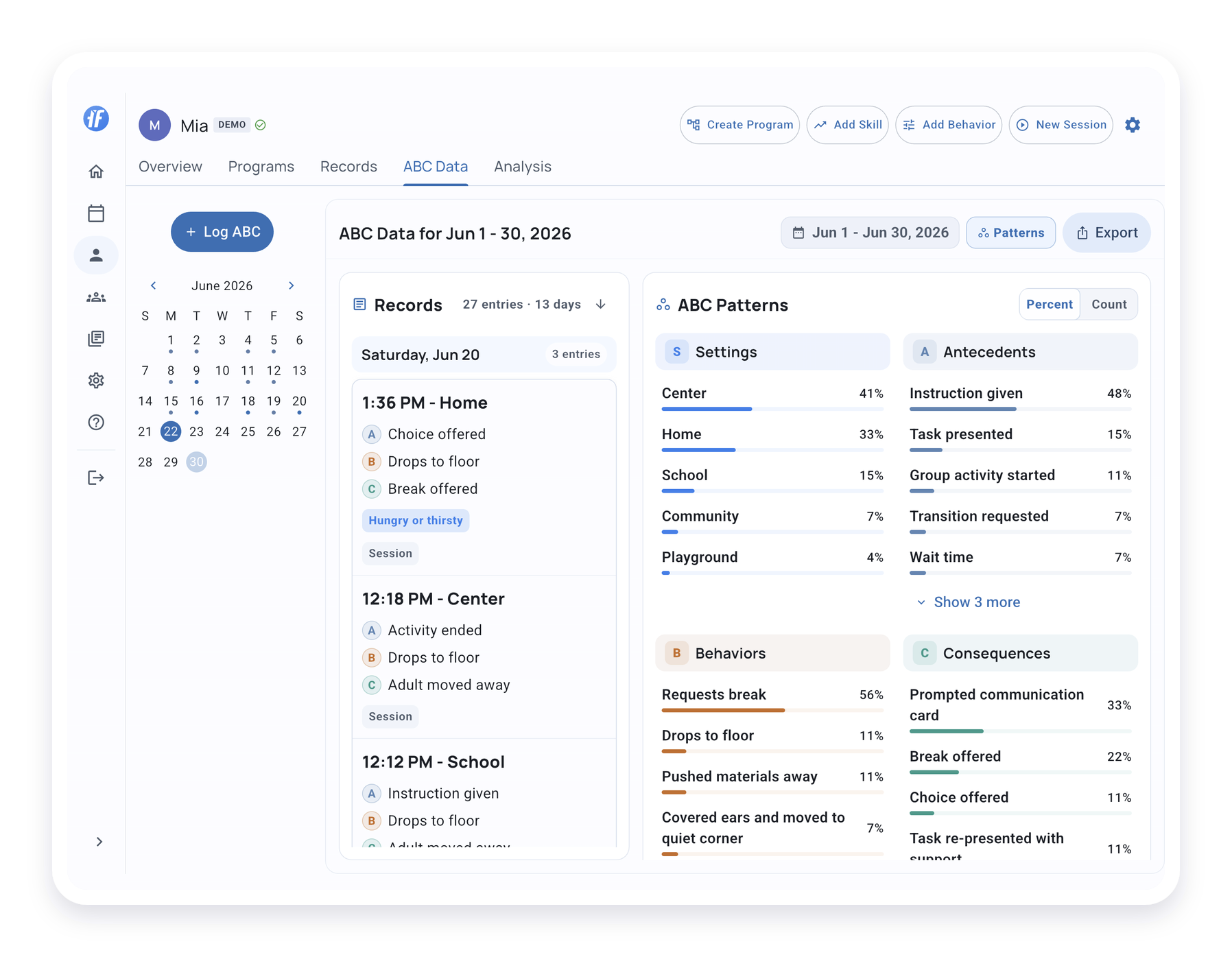Click the Requests break progress bar
Screen dimensions: 1232x957
point(772,711)
